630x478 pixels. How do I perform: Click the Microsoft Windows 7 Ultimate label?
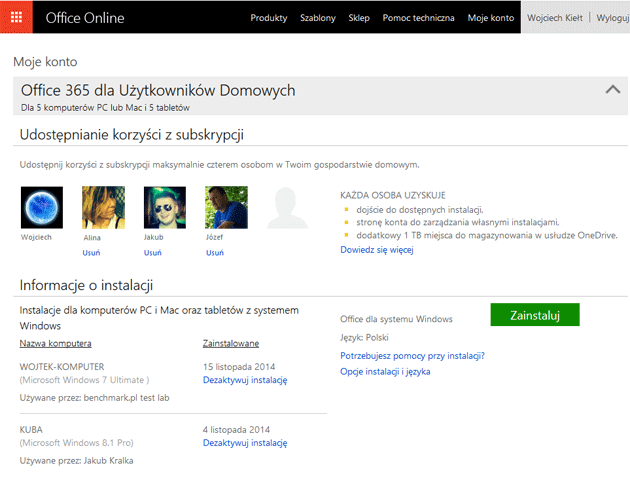pos(84,380)
